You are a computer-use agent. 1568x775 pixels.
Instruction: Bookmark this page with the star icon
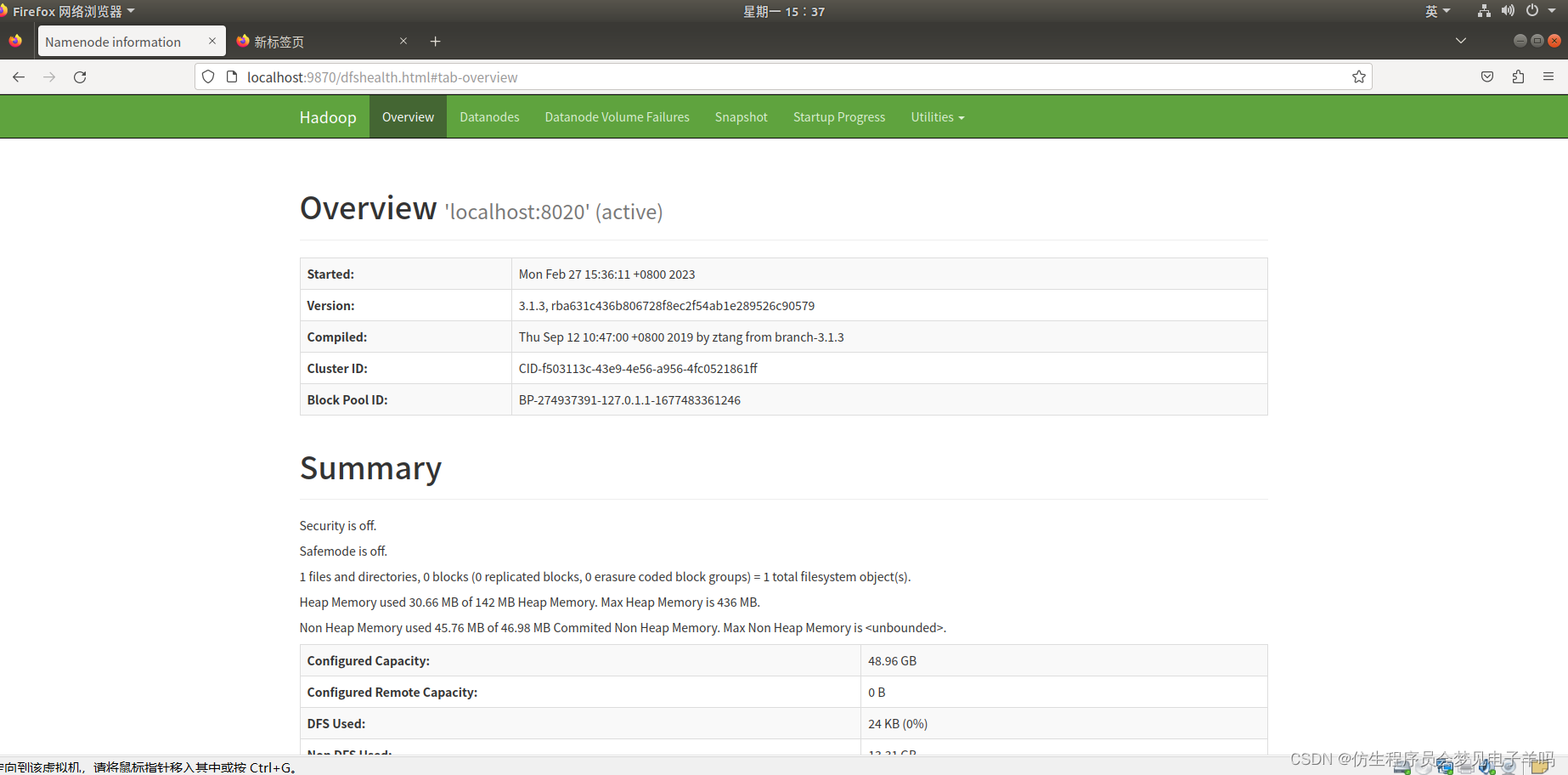click(1359, 77)
